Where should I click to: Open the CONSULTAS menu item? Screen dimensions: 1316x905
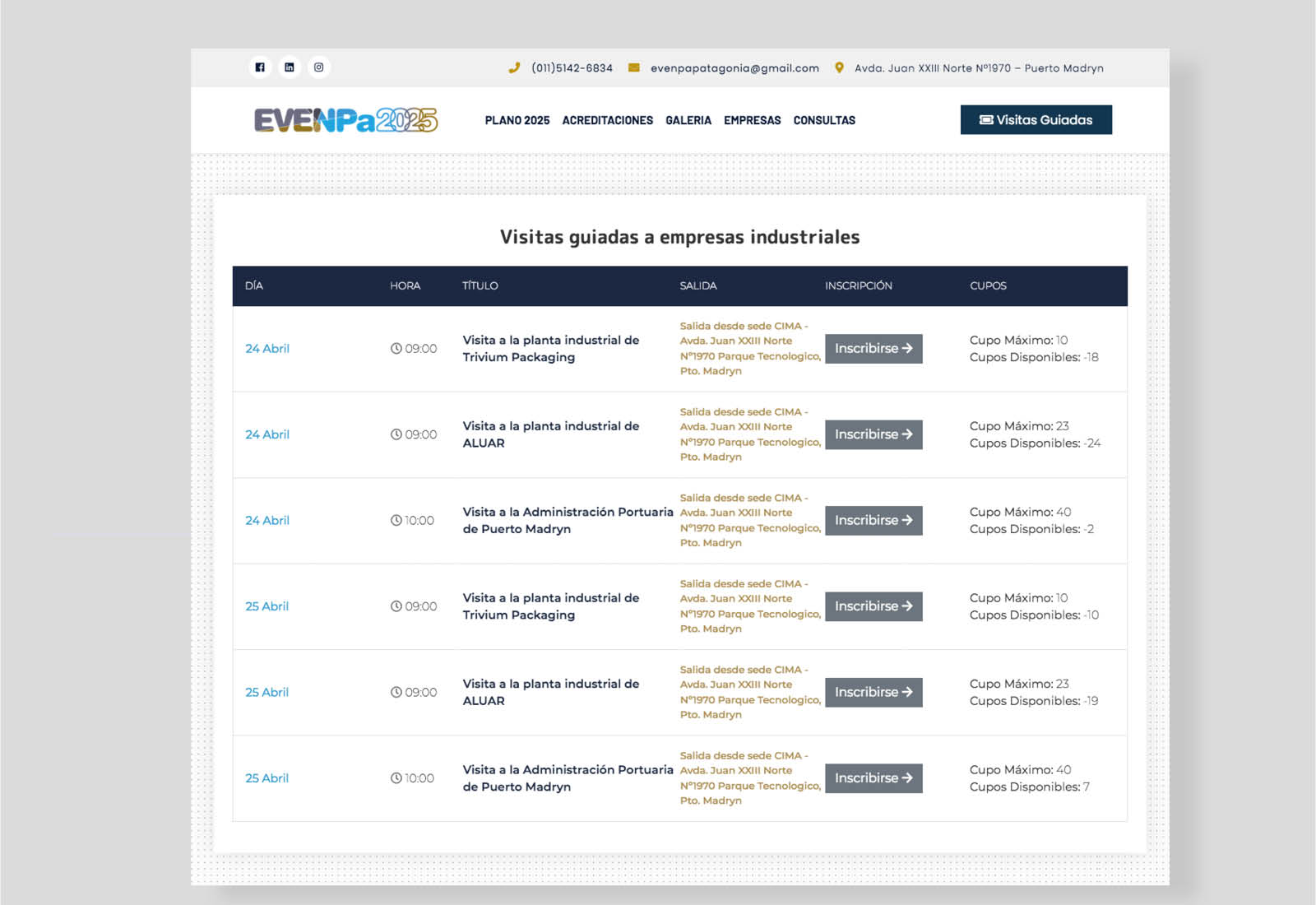[824, 120]
